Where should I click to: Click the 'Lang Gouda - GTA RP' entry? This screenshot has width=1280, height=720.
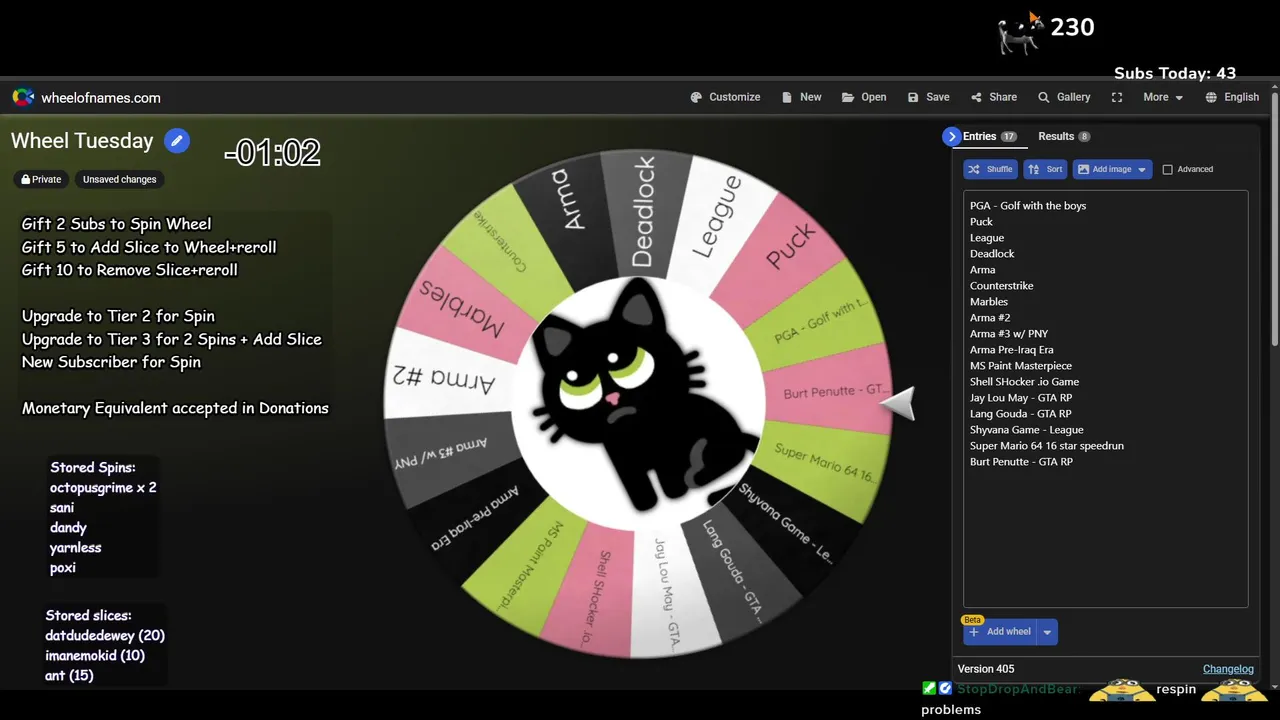pos(1020,414)
